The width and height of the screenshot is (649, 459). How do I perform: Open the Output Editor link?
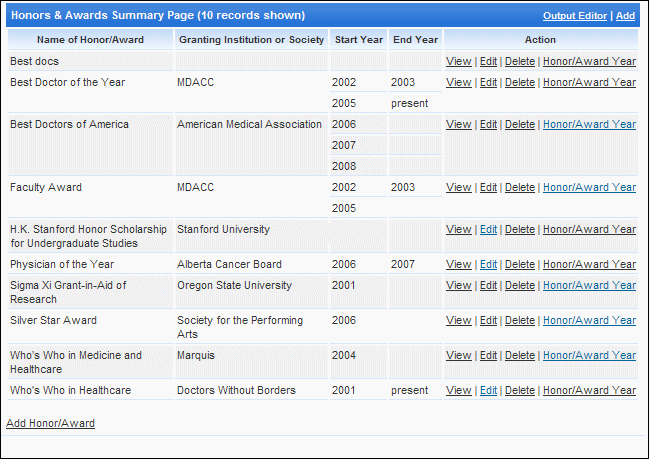[x=574, y=16]
